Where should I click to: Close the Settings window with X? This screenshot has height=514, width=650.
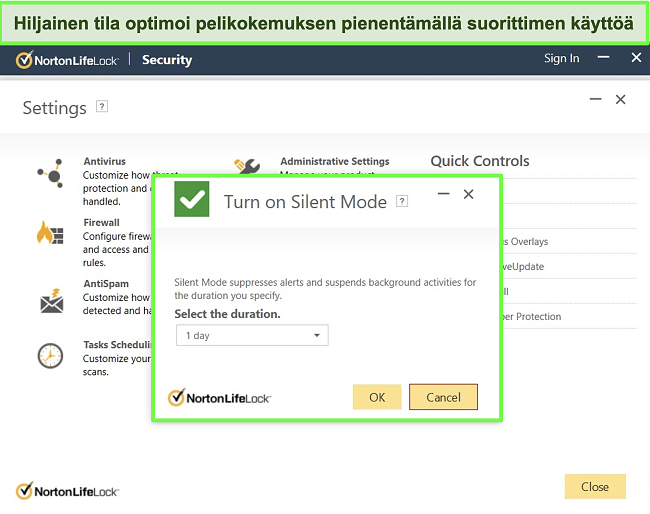[x=621, y=99]
